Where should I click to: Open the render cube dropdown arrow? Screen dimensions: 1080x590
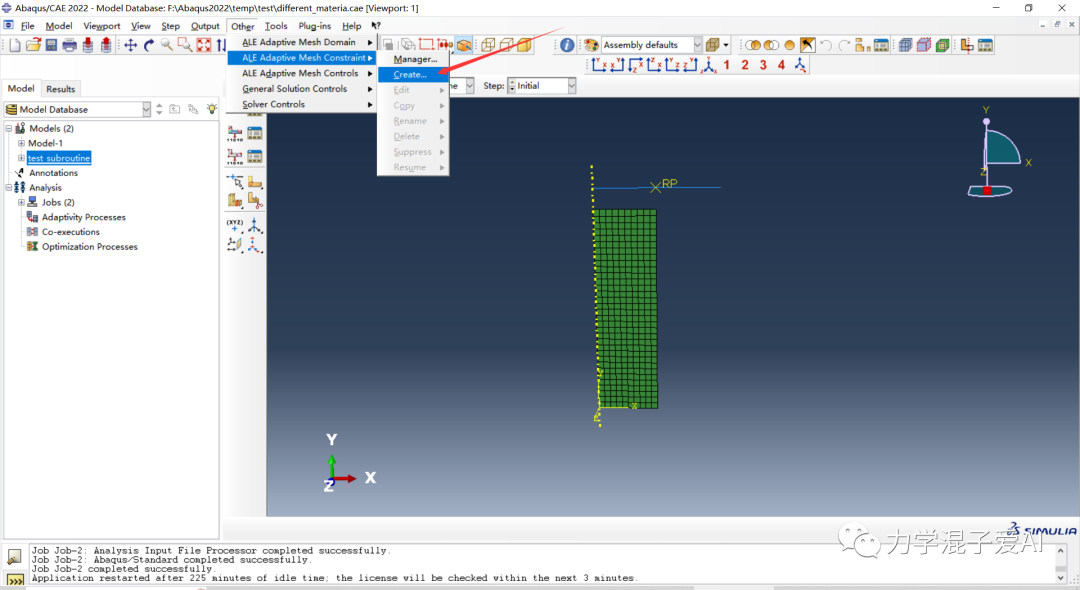[x=726, y=45]
